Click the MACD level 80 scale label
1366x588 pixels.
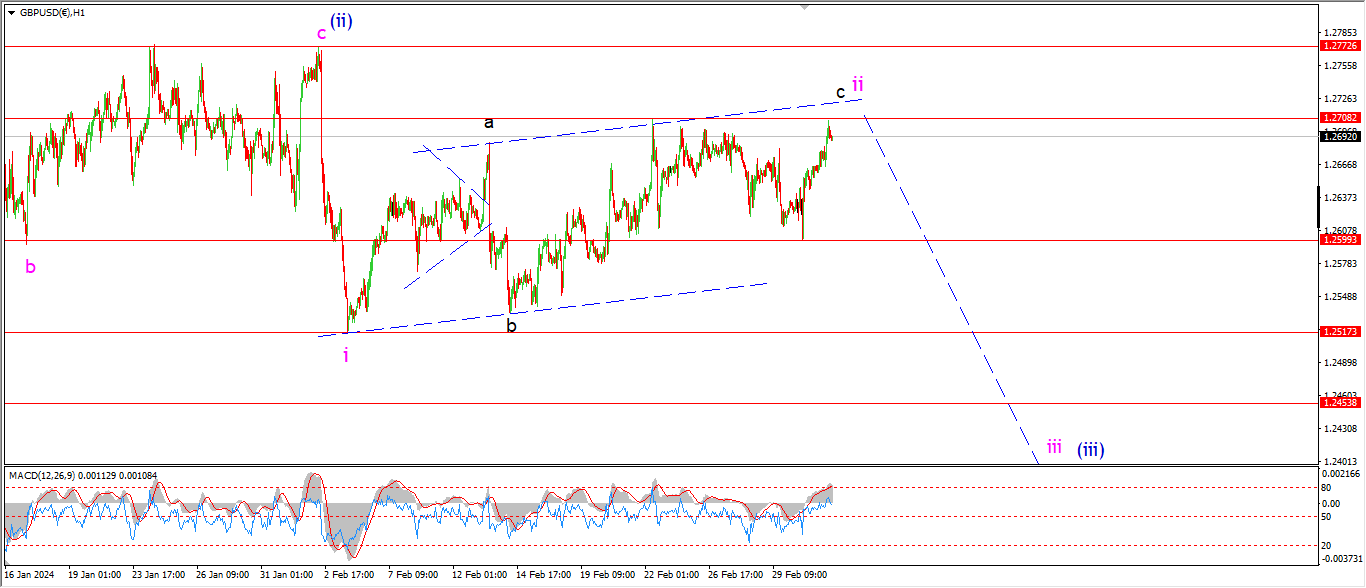(x=1326, y=488)
